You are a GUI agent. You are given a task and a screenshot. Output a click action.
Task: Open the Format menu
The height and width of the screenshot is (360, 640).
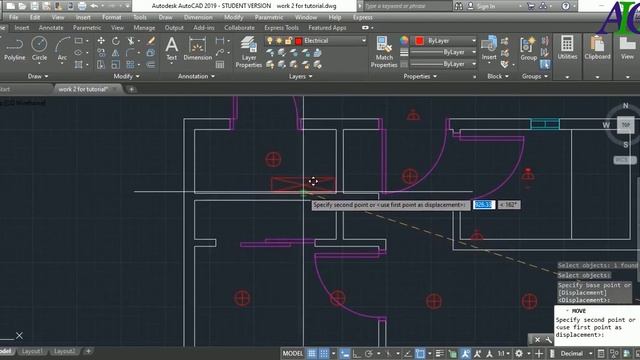[x=111, y=17]
